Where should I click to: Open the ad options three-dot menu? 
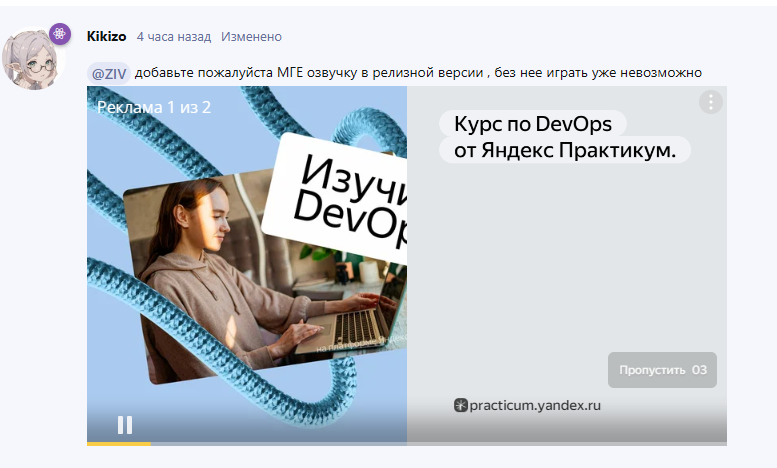[711, 102]
